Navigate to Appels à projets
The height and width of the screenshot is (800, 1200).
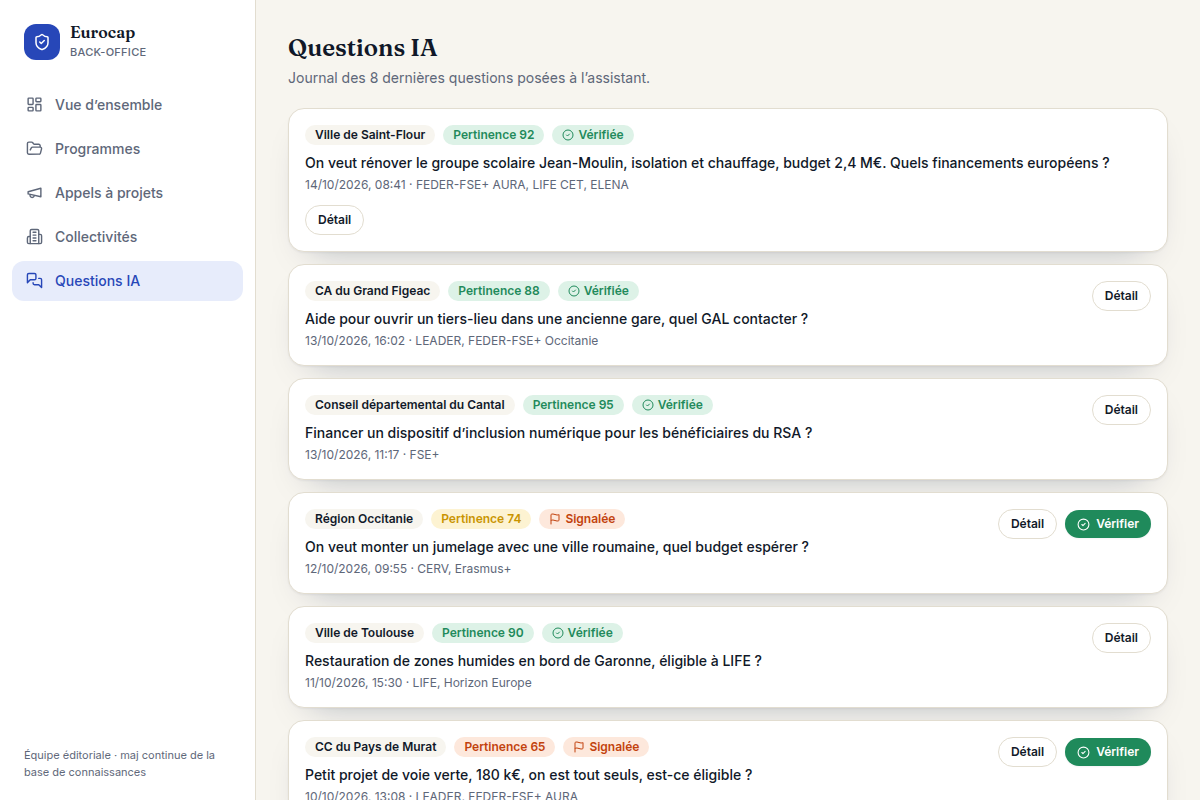tap(127, 193)
